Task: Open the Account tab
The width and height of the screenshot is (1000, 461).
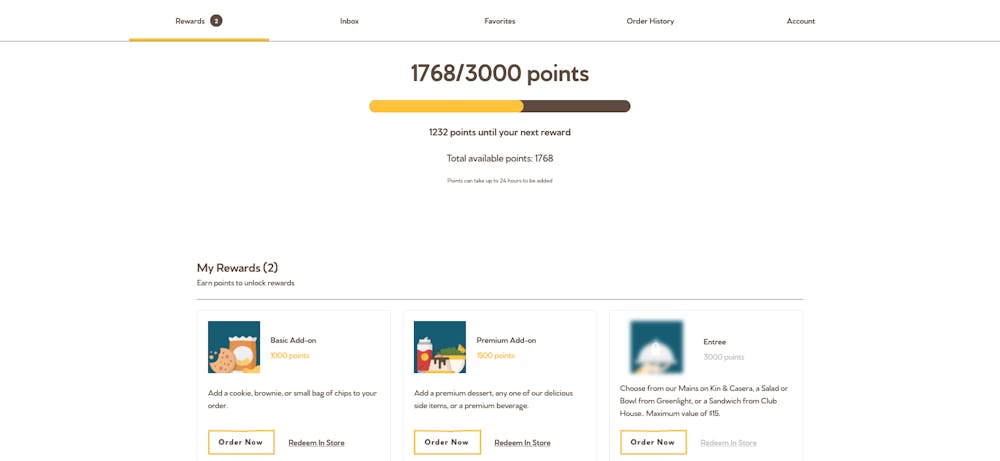Action: point(801,21)
